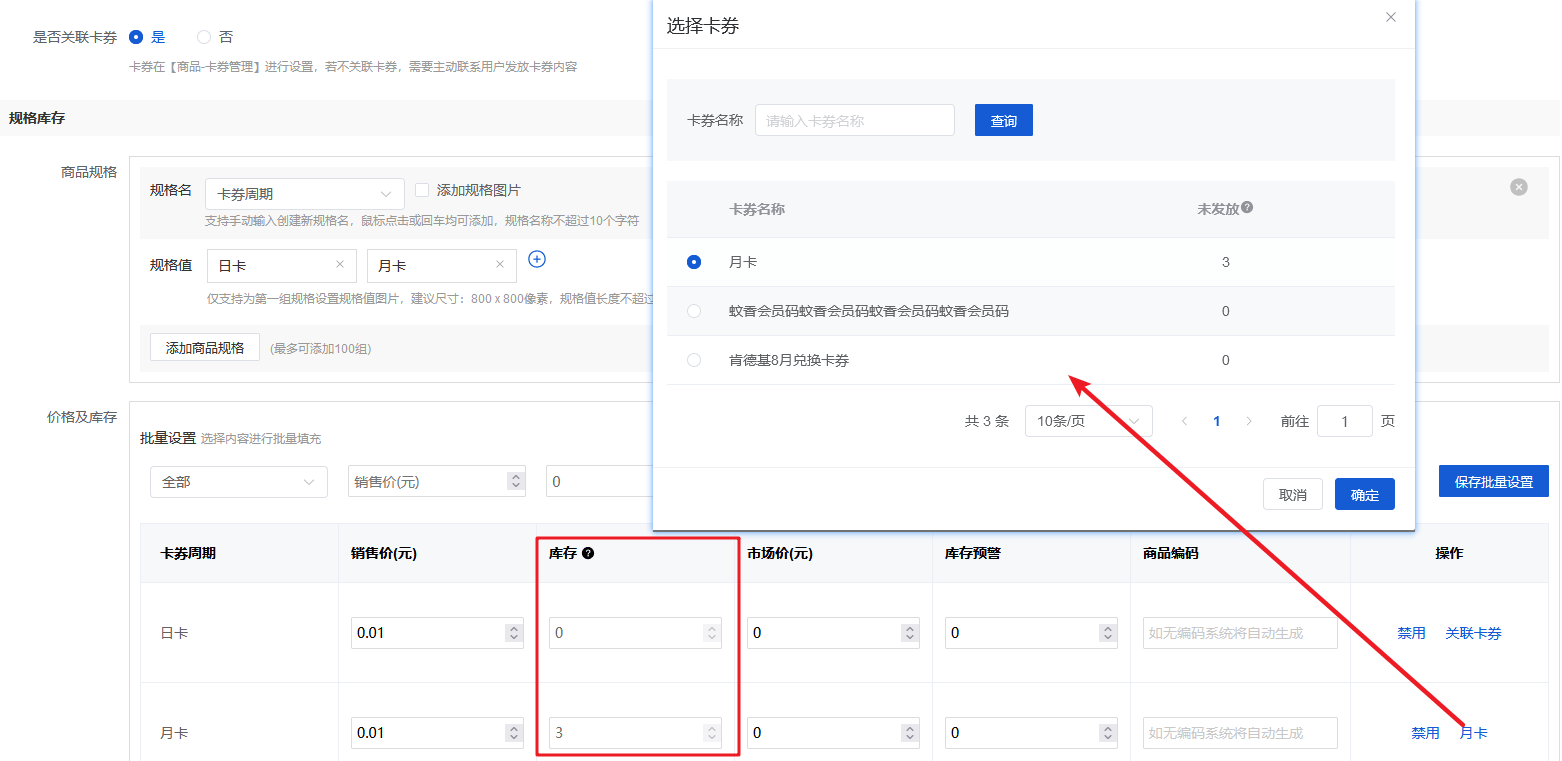Screen dimensions: 1562x761
Task: Click 共 3 条 total count text
Action: point(986,421)
